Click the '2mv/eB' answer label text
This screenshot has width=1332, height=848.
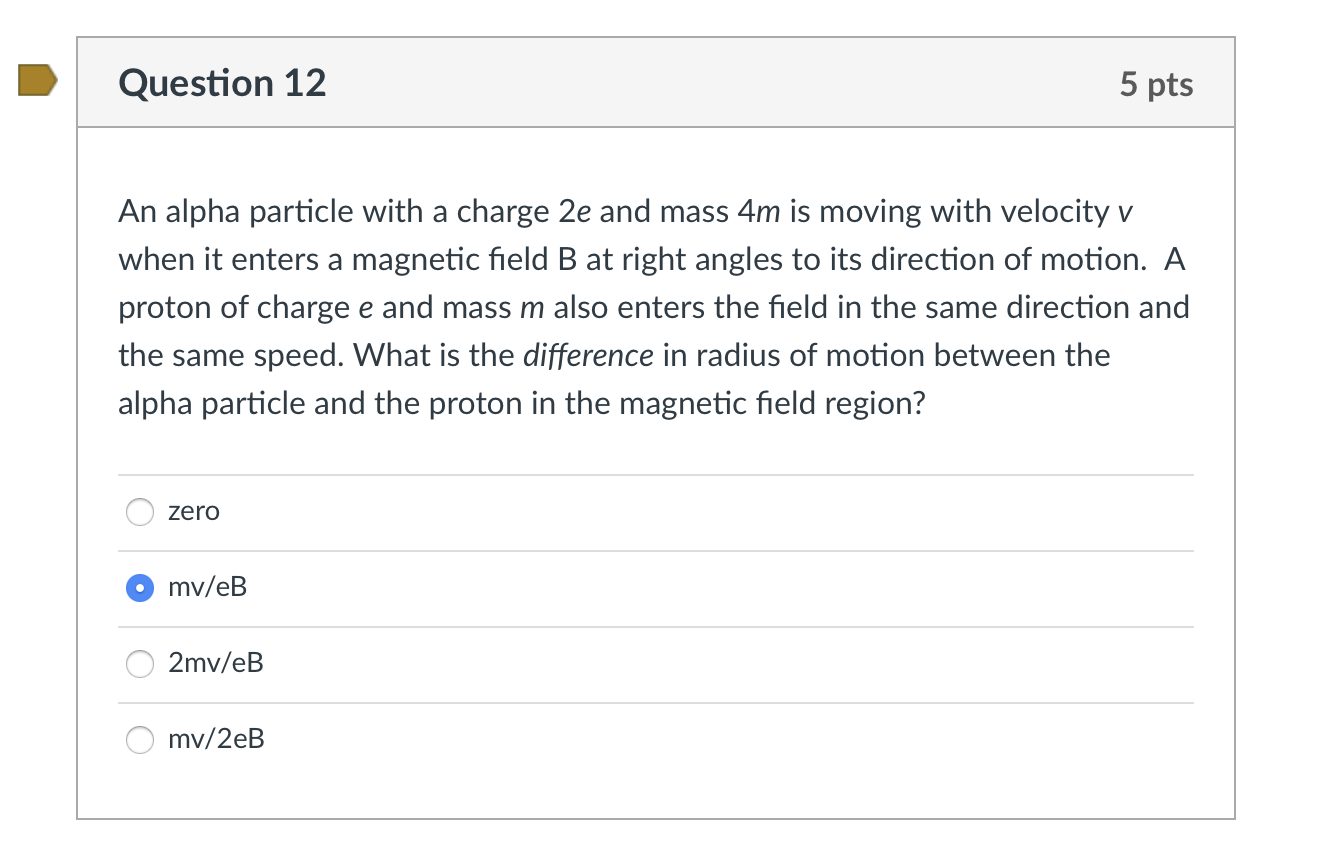(x=216, y=663)
